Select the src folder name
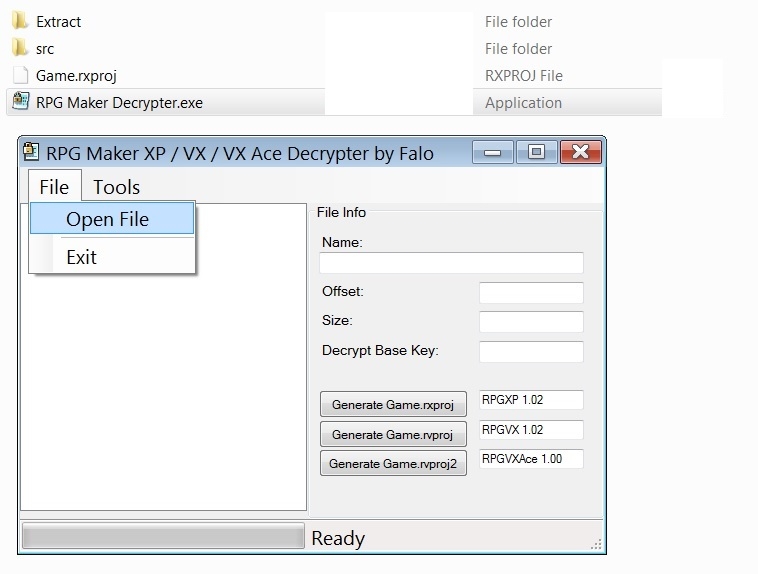This screenshot has width=758, height=574. (x=44, y=49)
